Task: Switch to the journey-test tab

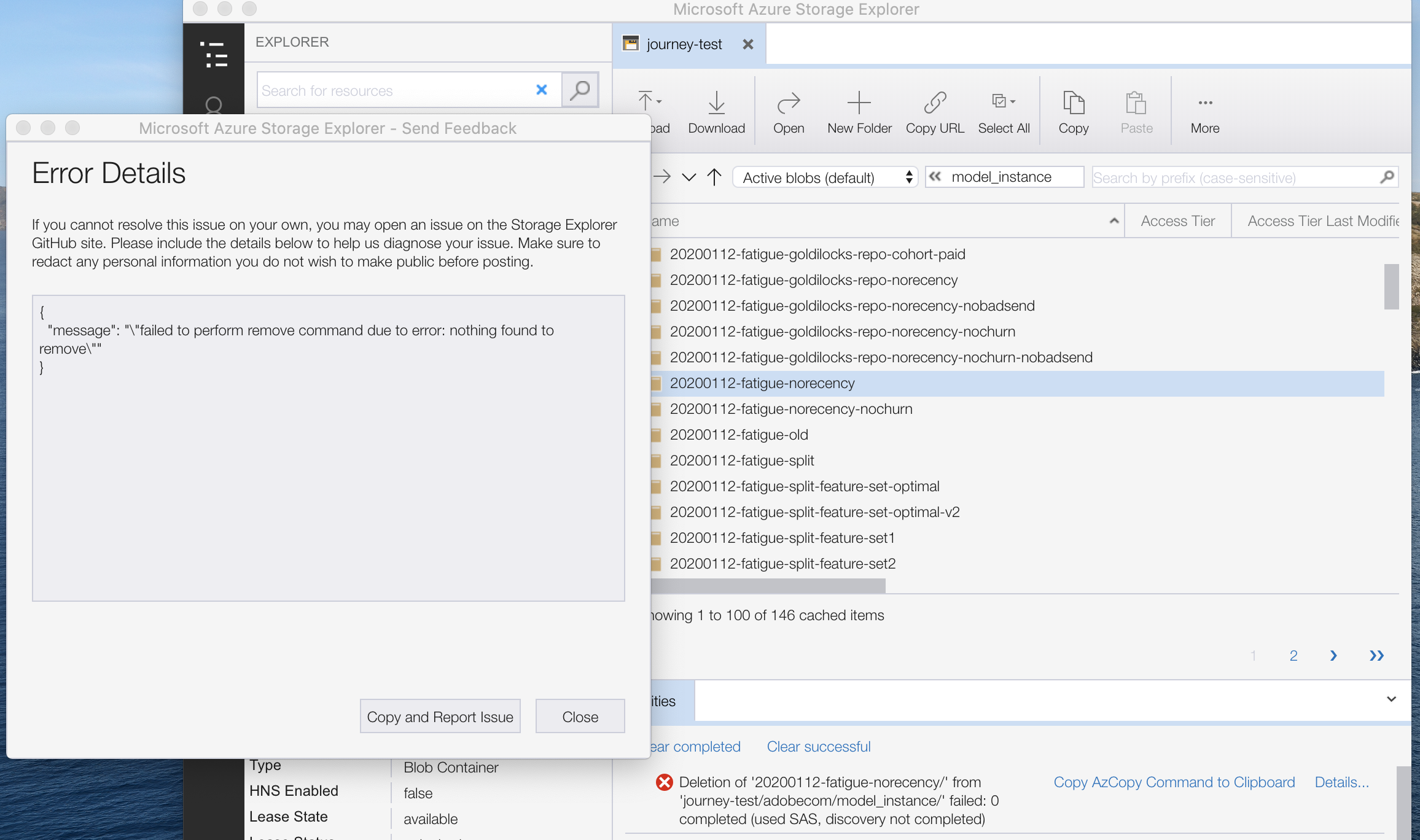Action: pyautogui.click(x=684, y=44)
